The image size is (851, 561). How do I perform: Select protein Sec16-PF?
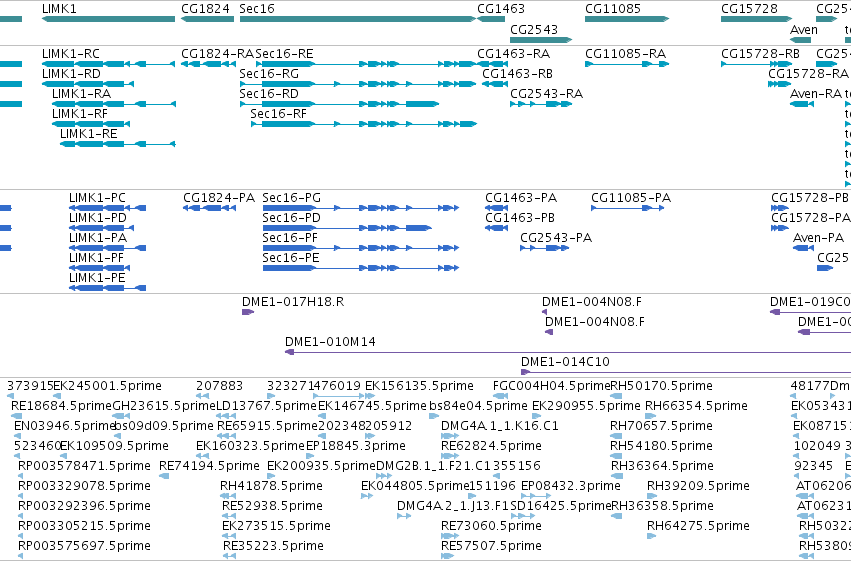pyautogui.click(x=290, y=238)
